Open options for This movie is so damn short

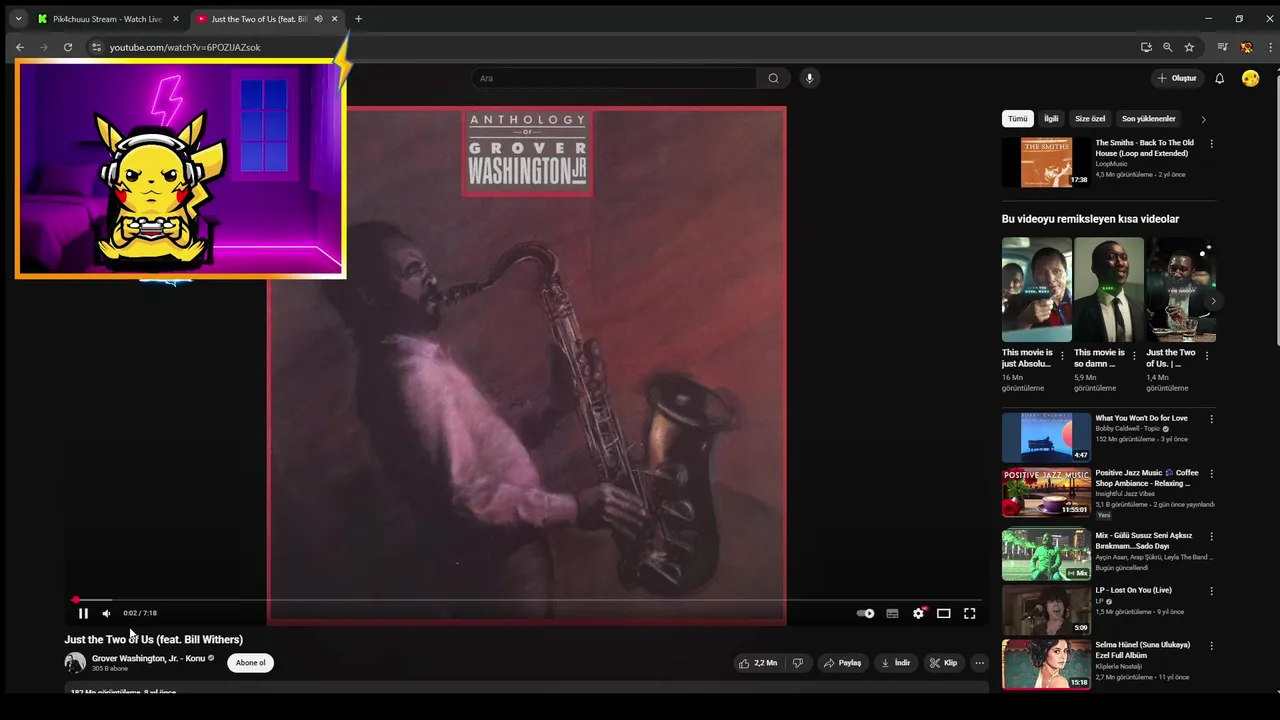1135,356
